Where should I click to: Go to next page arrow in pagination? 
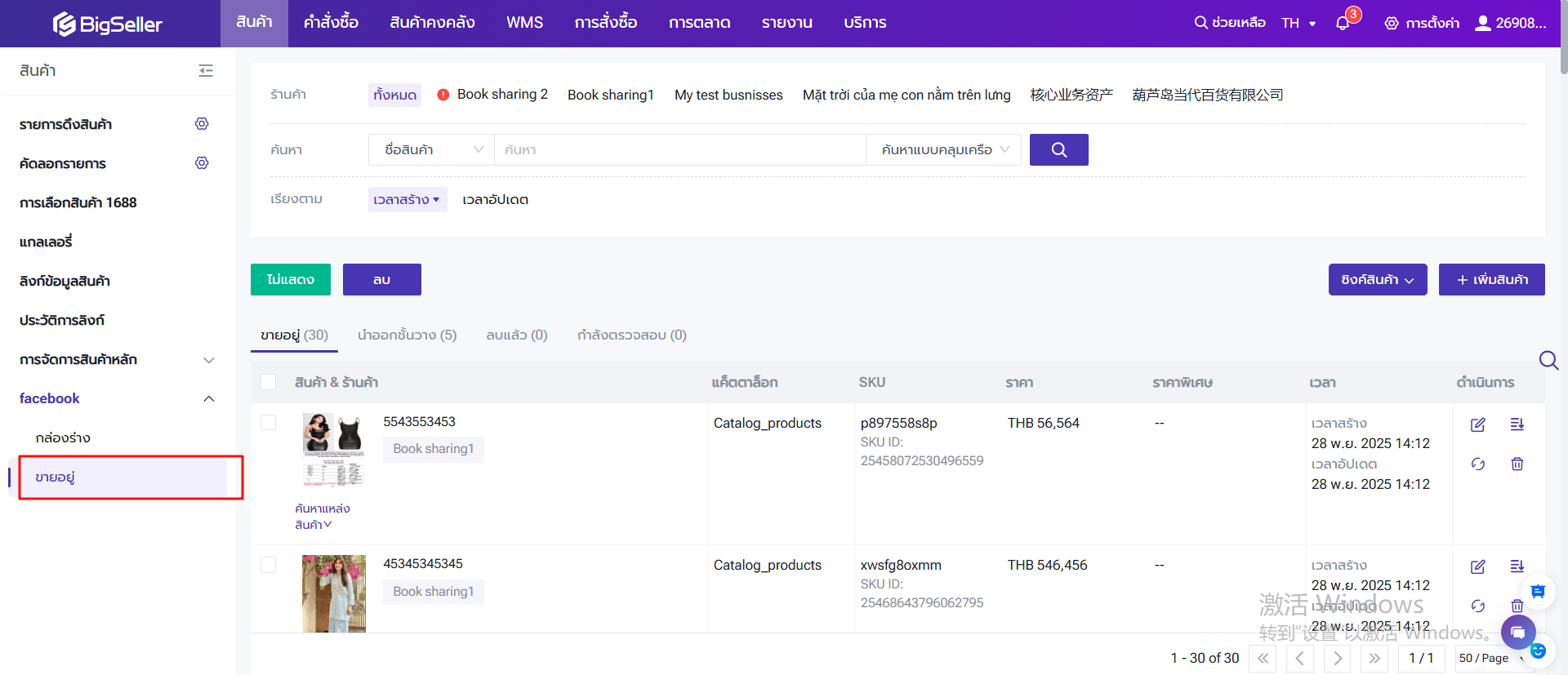pyautogui.click(x=1337, y=658)
